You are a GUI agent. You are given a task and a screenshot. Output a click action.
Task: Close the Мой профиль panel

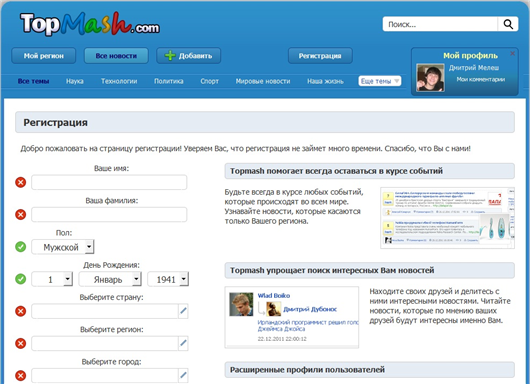pyautogui.click(x=512, y=53)
